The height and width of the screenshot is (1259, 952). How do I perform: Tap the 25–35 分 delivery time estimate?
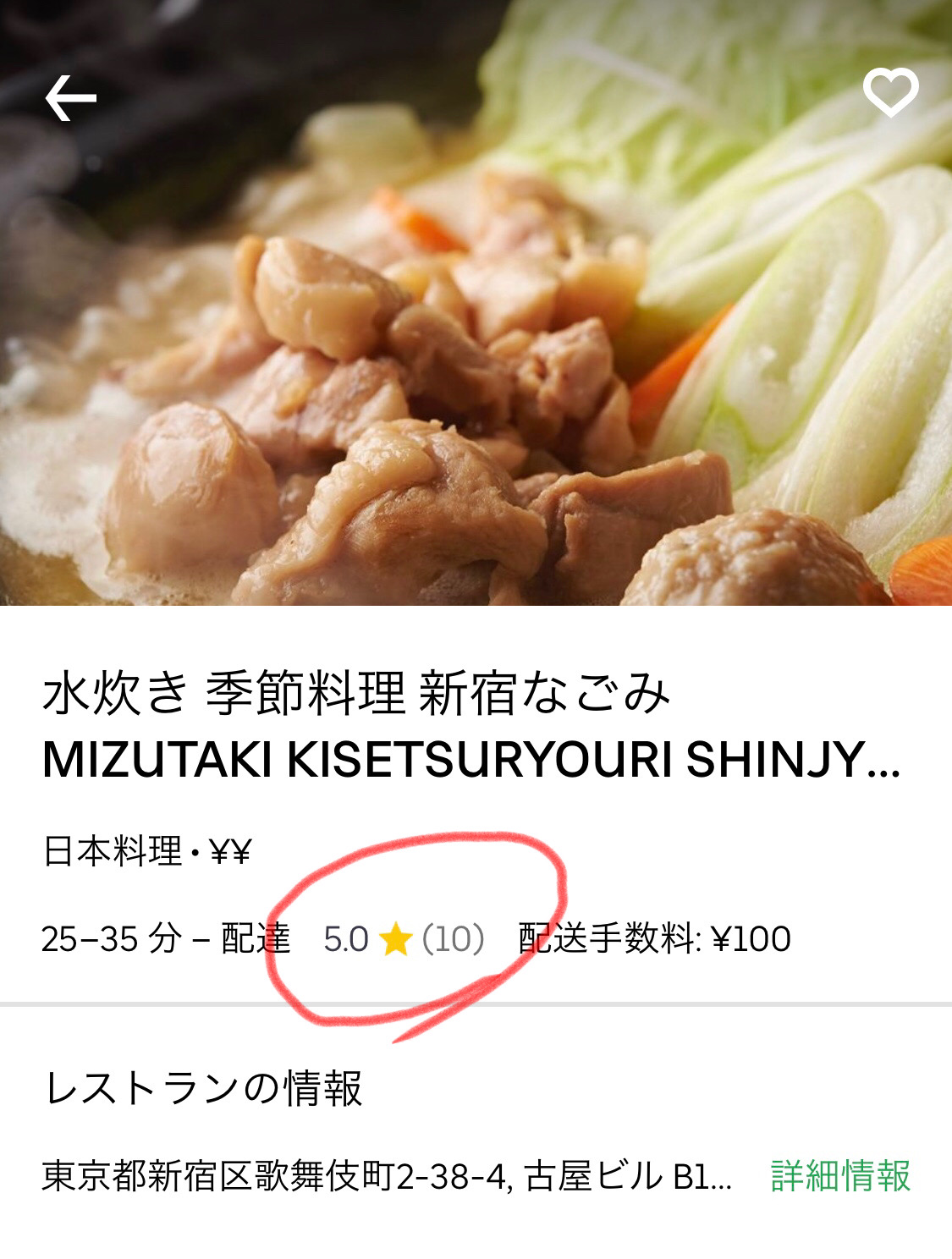[x=112, y=938]
